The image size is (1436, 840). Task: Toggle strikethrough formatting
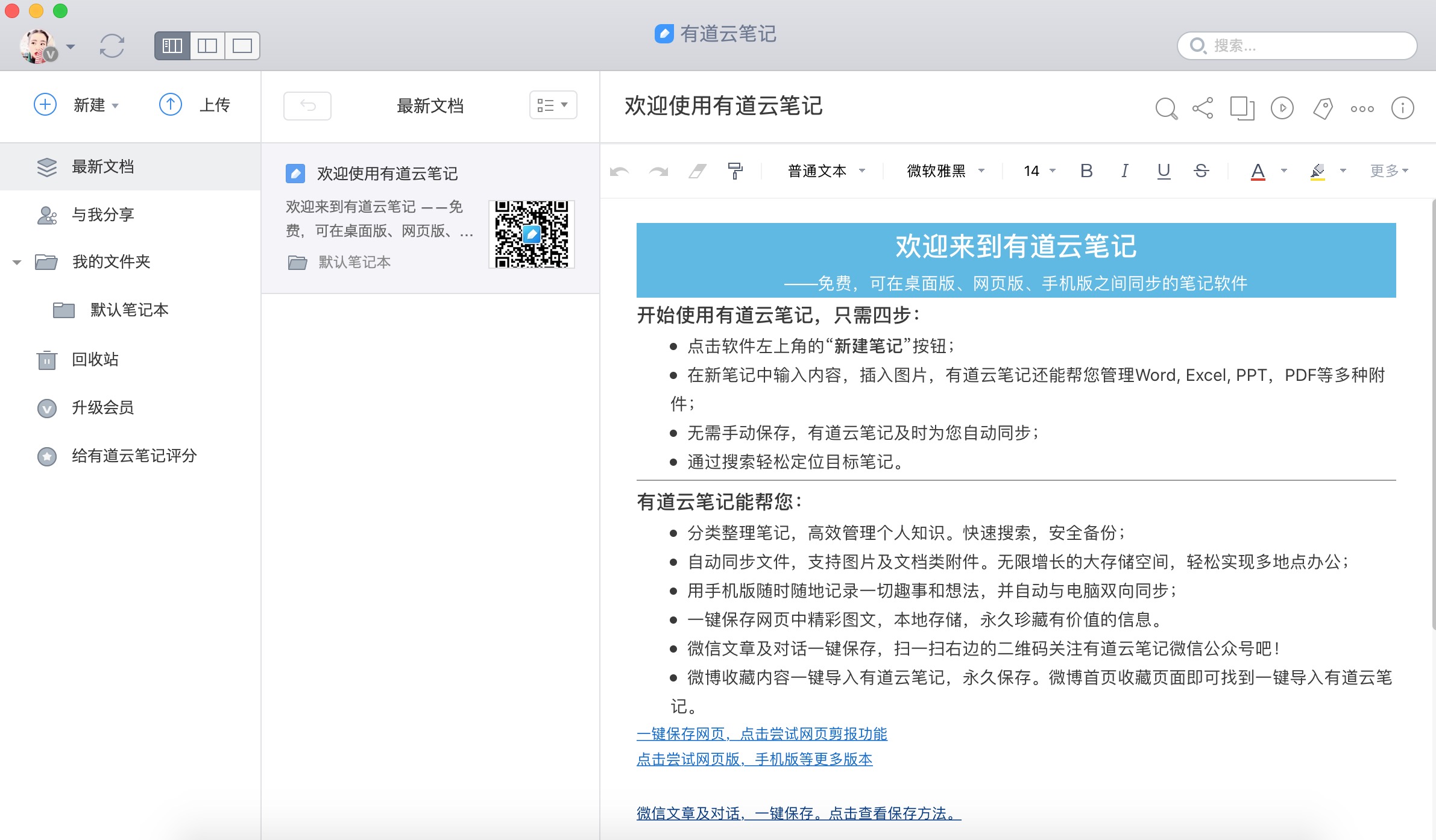click(x=1201, y=171)
